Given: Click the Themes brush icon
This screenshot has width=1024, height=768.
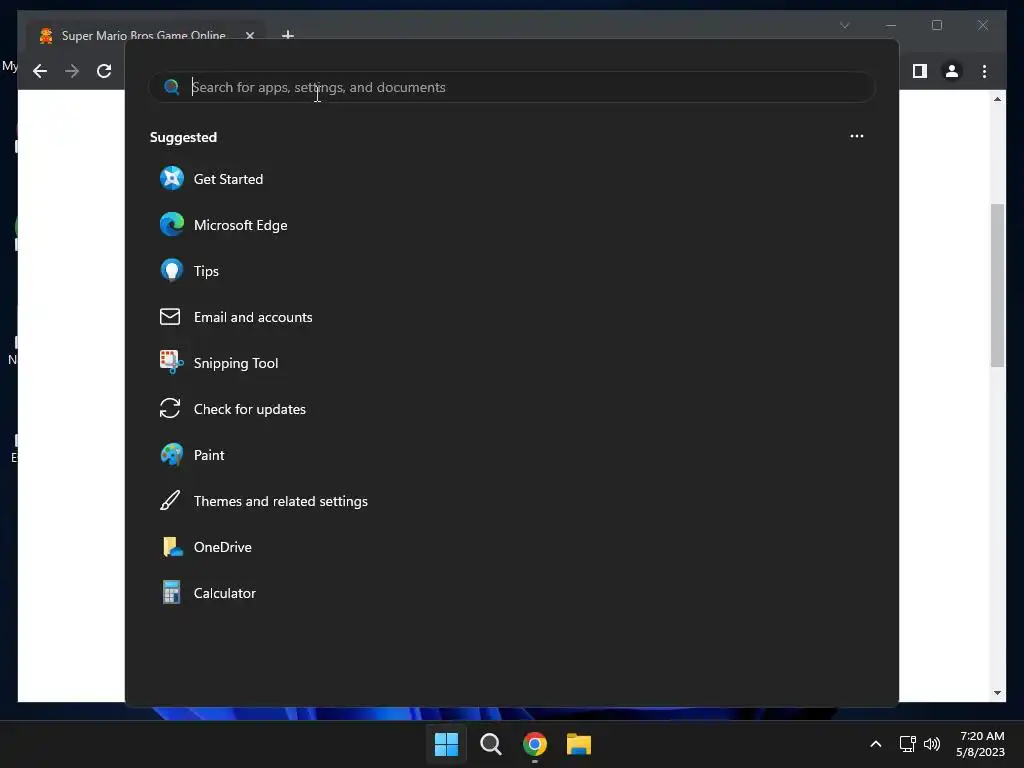Looking at the screenshot, I should coord(170,501).
